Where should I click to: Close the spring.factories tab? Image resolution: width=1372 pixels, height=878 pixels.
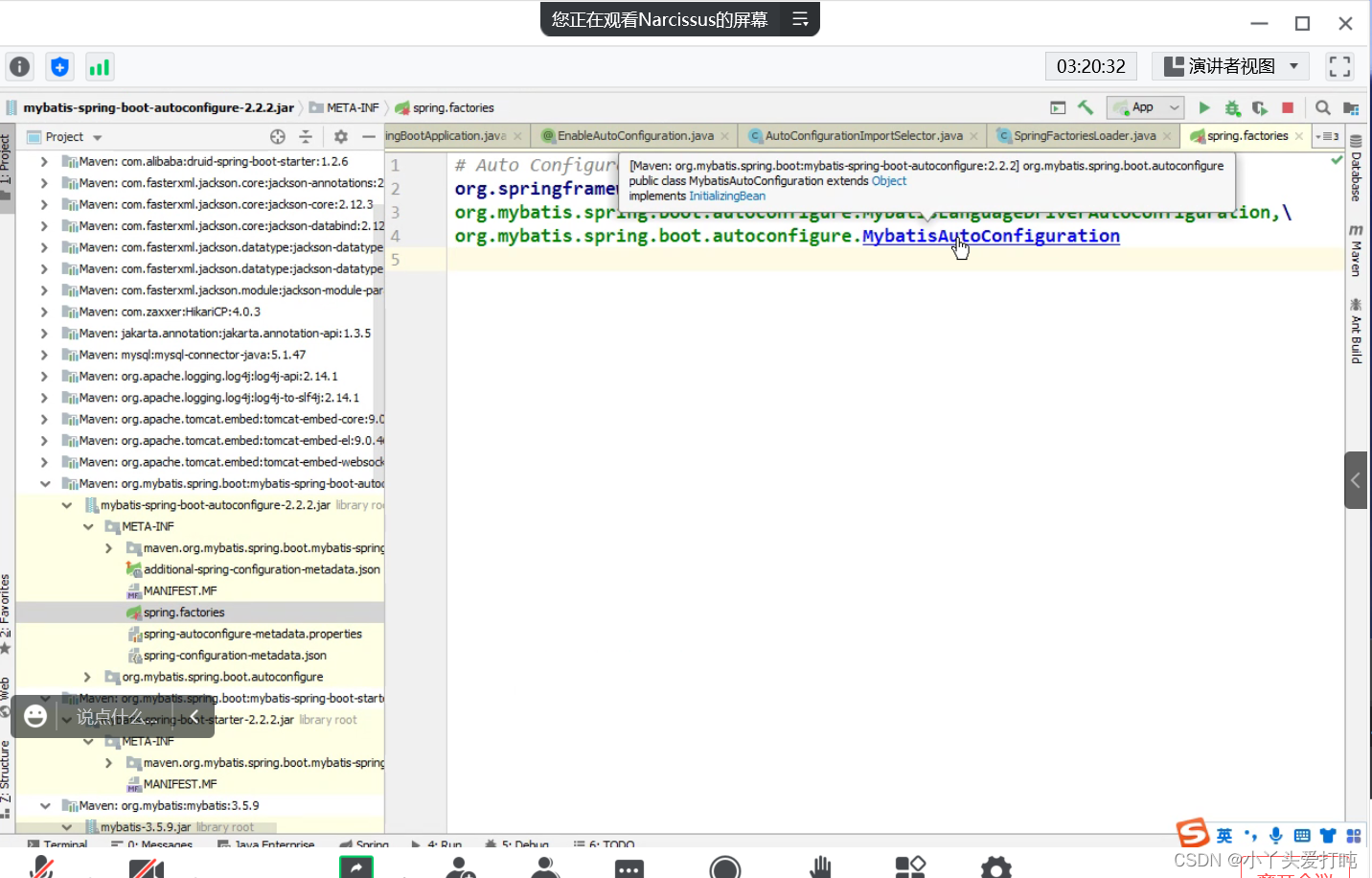(x=1299, y=136)
